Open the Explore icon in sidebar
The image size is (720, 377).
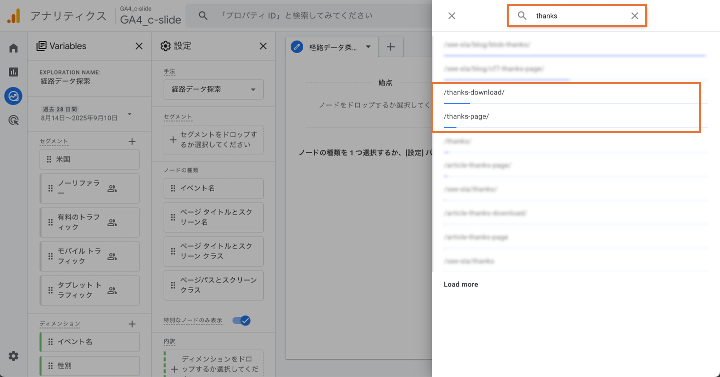pyautogui.click(x=14, y=96)
